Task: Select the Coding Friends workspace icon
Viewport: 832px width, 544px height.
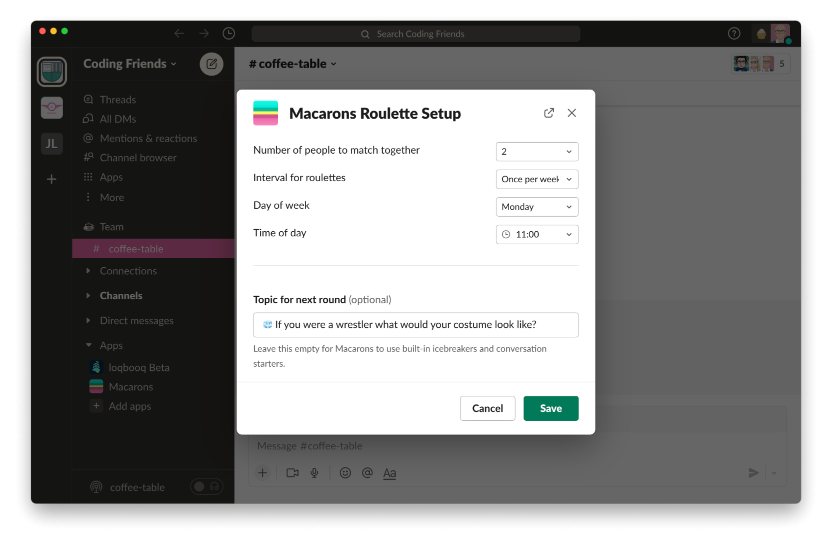Action: [x=52, y=72]
